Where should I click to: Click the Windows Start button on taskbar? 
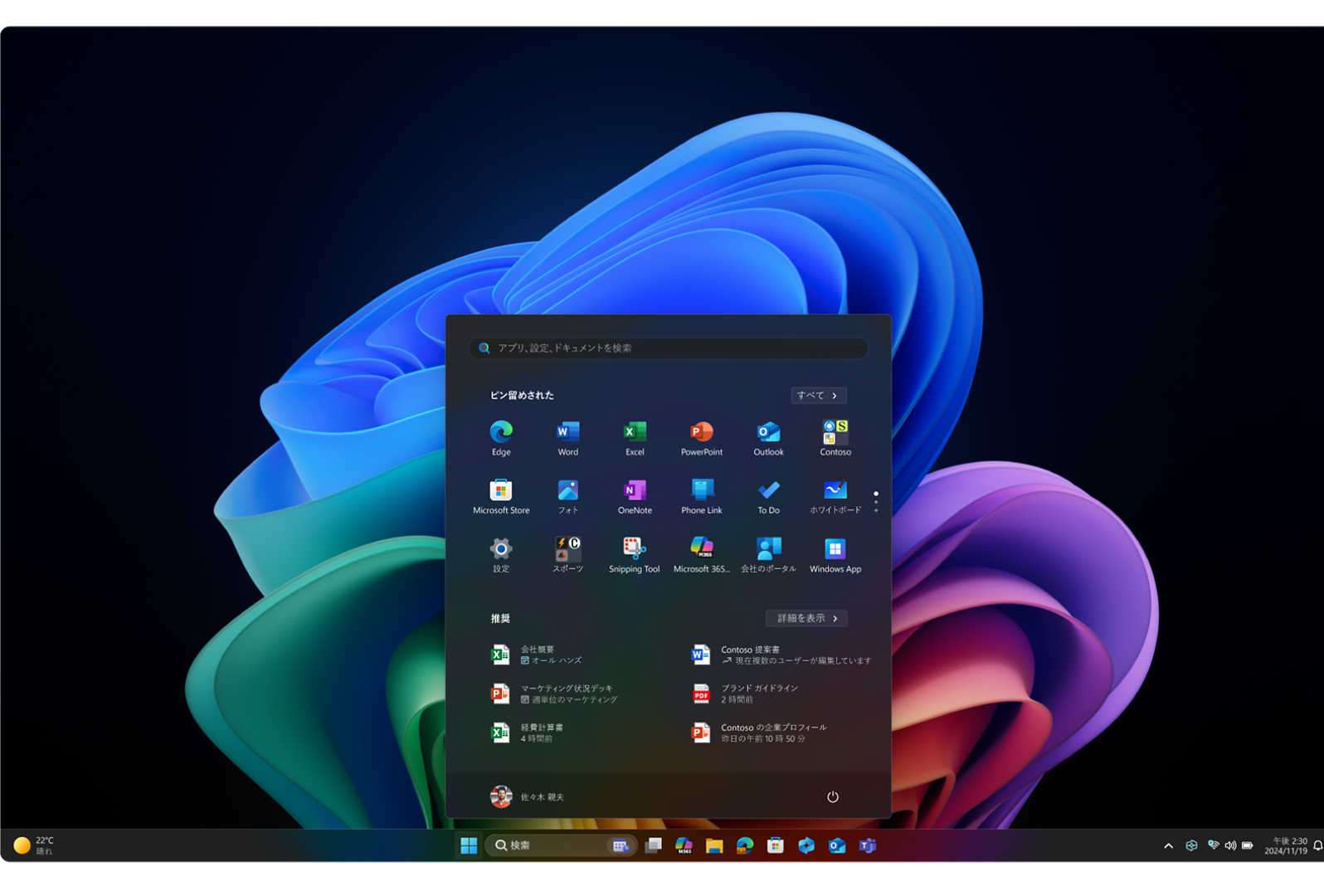tap(469, 845)
